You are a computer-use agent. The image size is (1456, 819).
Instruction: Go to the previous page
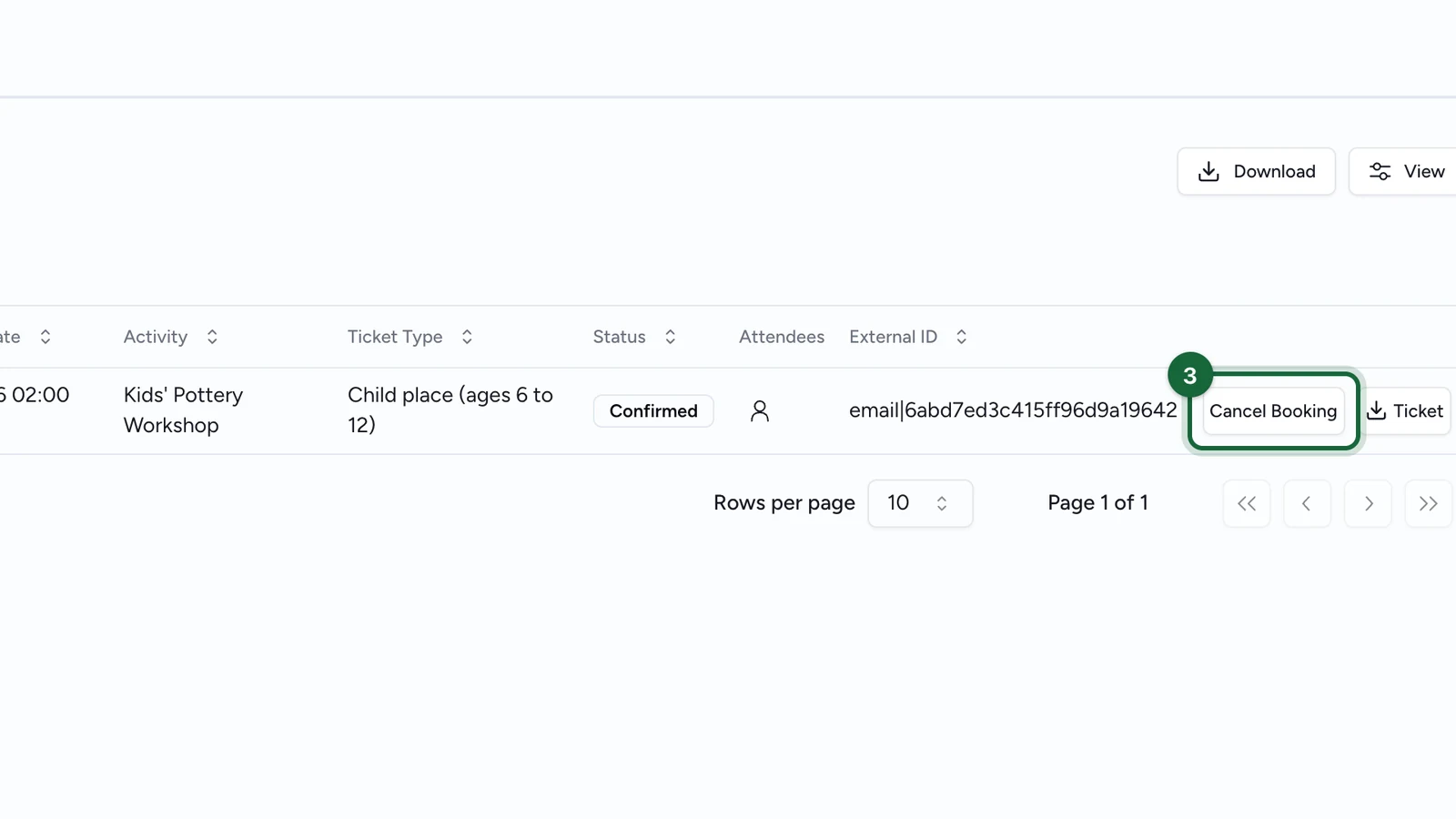pyautogui.click(x=1307, y=503)
